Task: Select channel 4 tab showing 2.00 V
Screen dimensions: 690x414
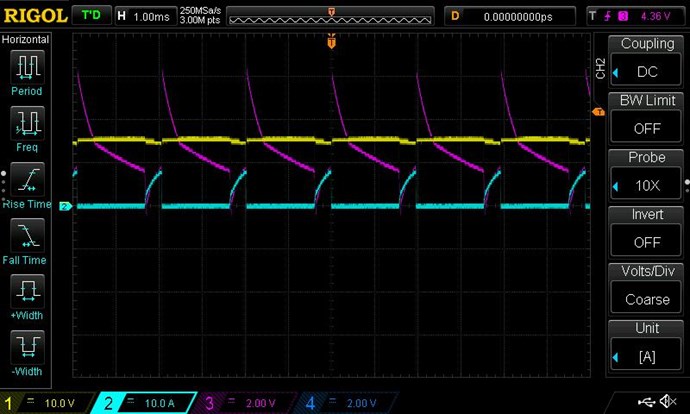Action: [x=348, y=403]
